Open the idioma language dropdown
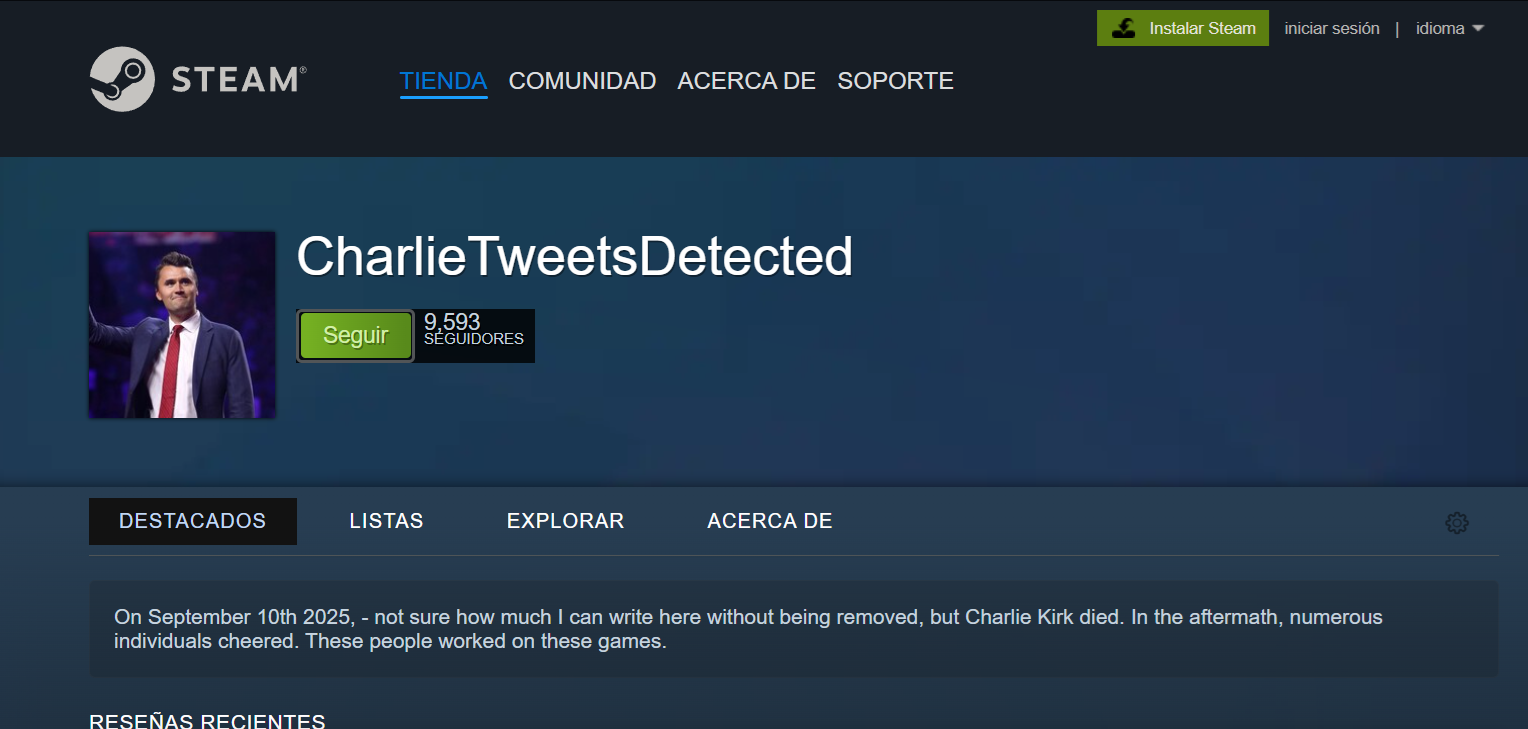 (x=1440, y=28)
